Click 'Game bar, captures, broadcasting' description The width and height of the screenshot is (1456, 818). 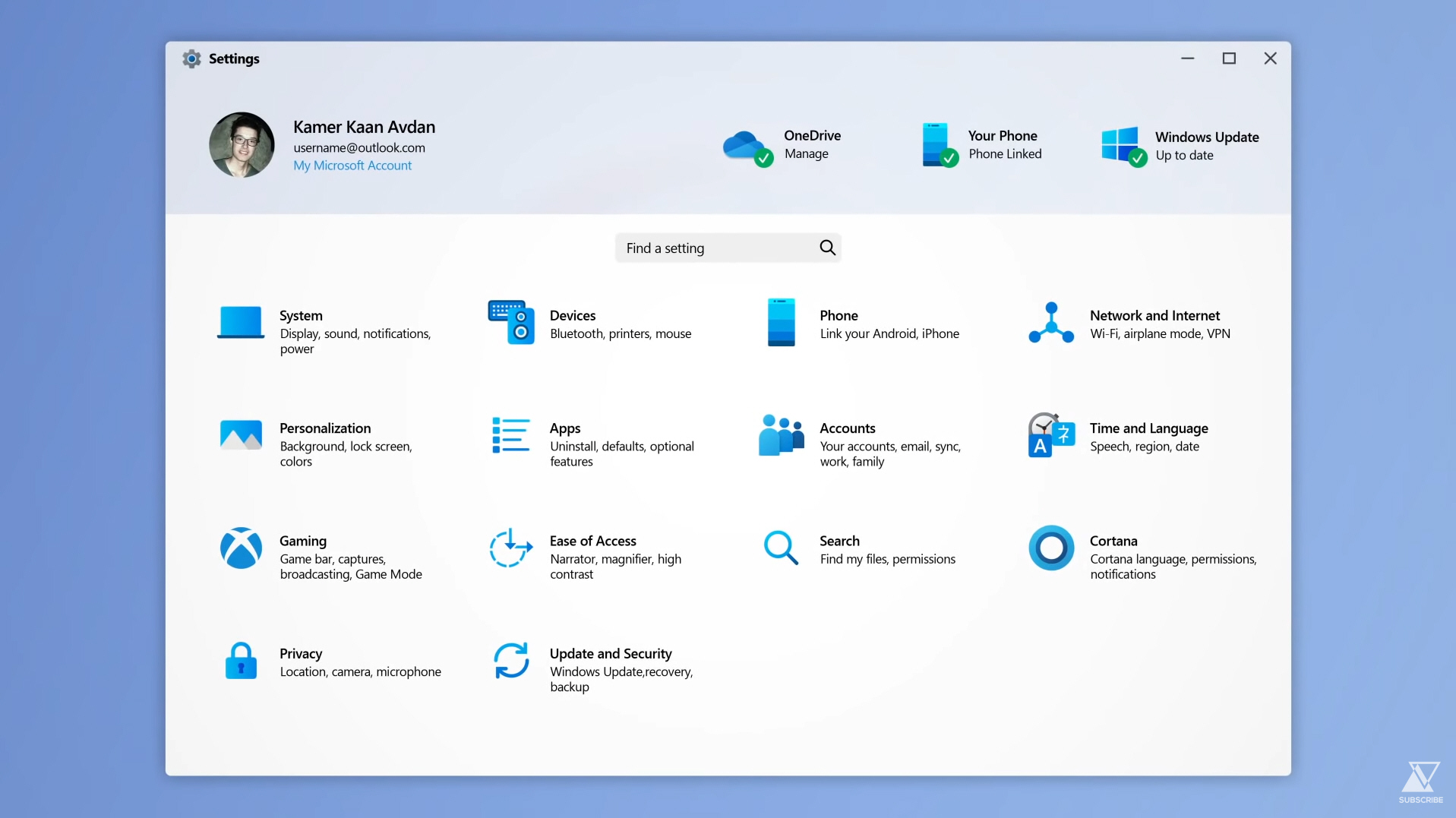point(351,567)
